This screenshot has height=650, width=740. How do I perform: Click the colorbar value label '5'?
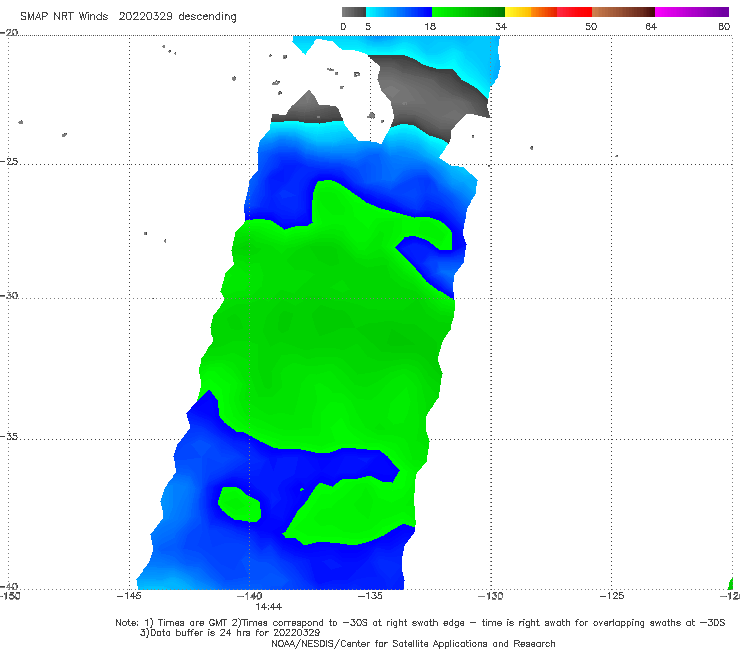tap(368, 27)
